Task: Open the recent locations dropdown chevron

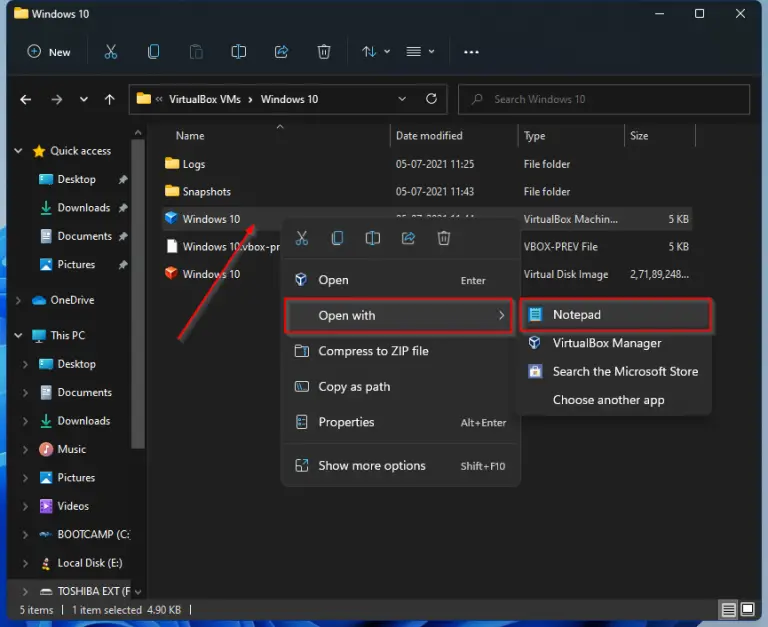Action: pos(84,99)
